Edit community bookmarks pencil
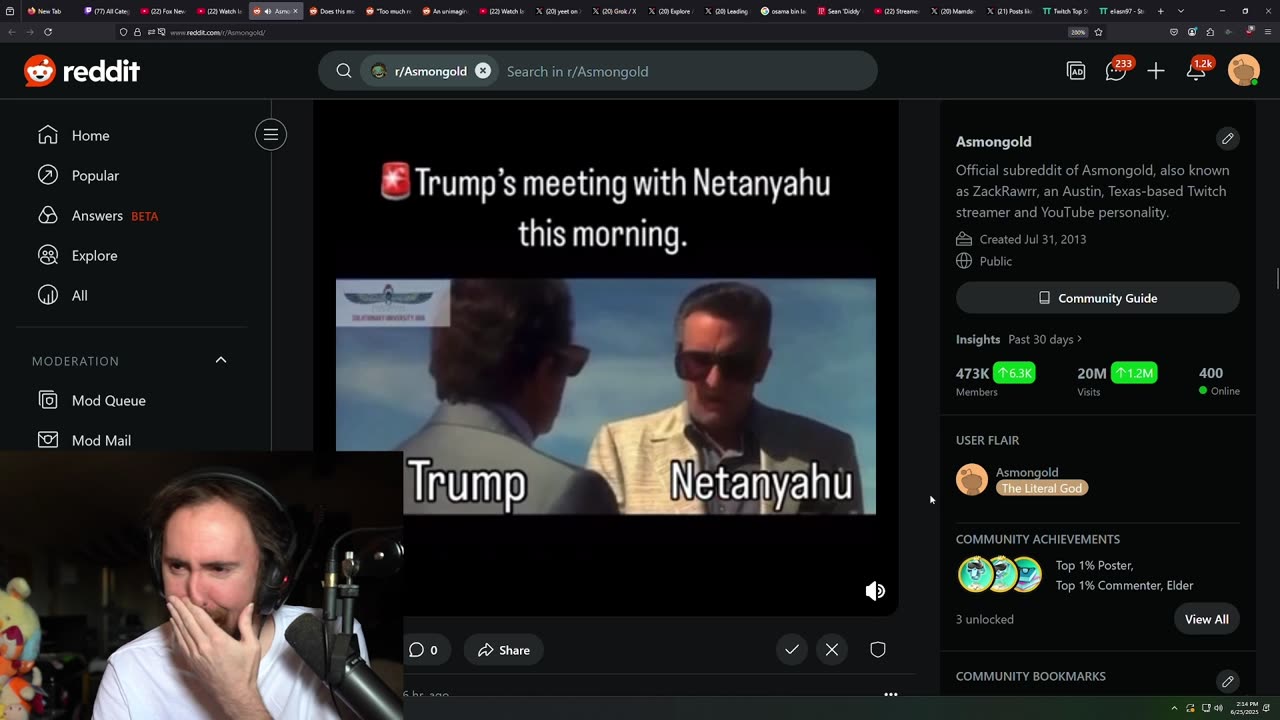This screenshot has height=720, width=1280. pyautogui.click(x=1228, y=681)
